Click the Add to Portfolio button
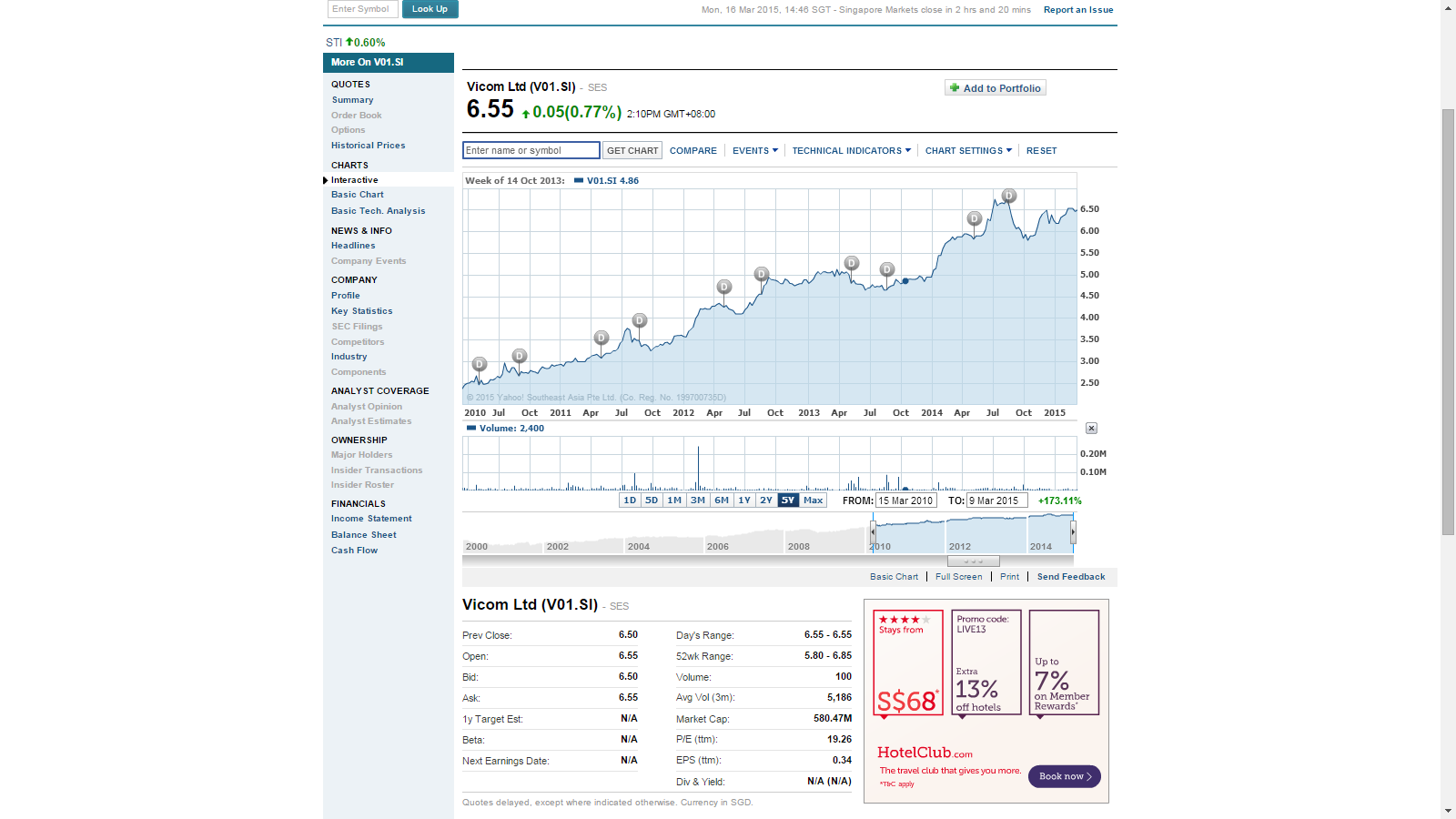This screenshot has width=1456, height=819. coord(996,88)
